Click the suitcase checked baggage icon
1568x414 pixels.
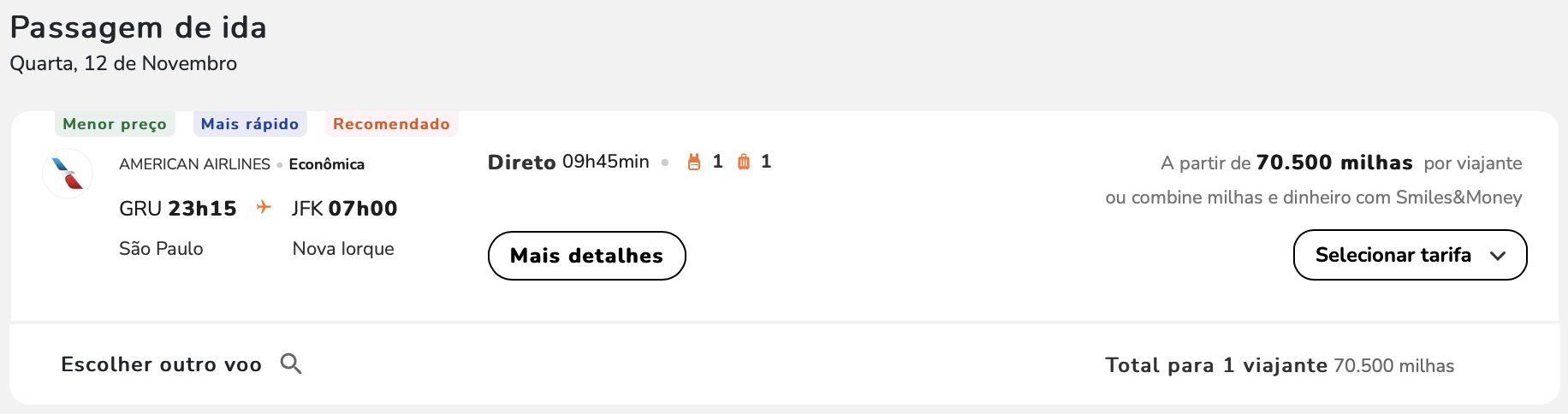click(x=744, y=162)
